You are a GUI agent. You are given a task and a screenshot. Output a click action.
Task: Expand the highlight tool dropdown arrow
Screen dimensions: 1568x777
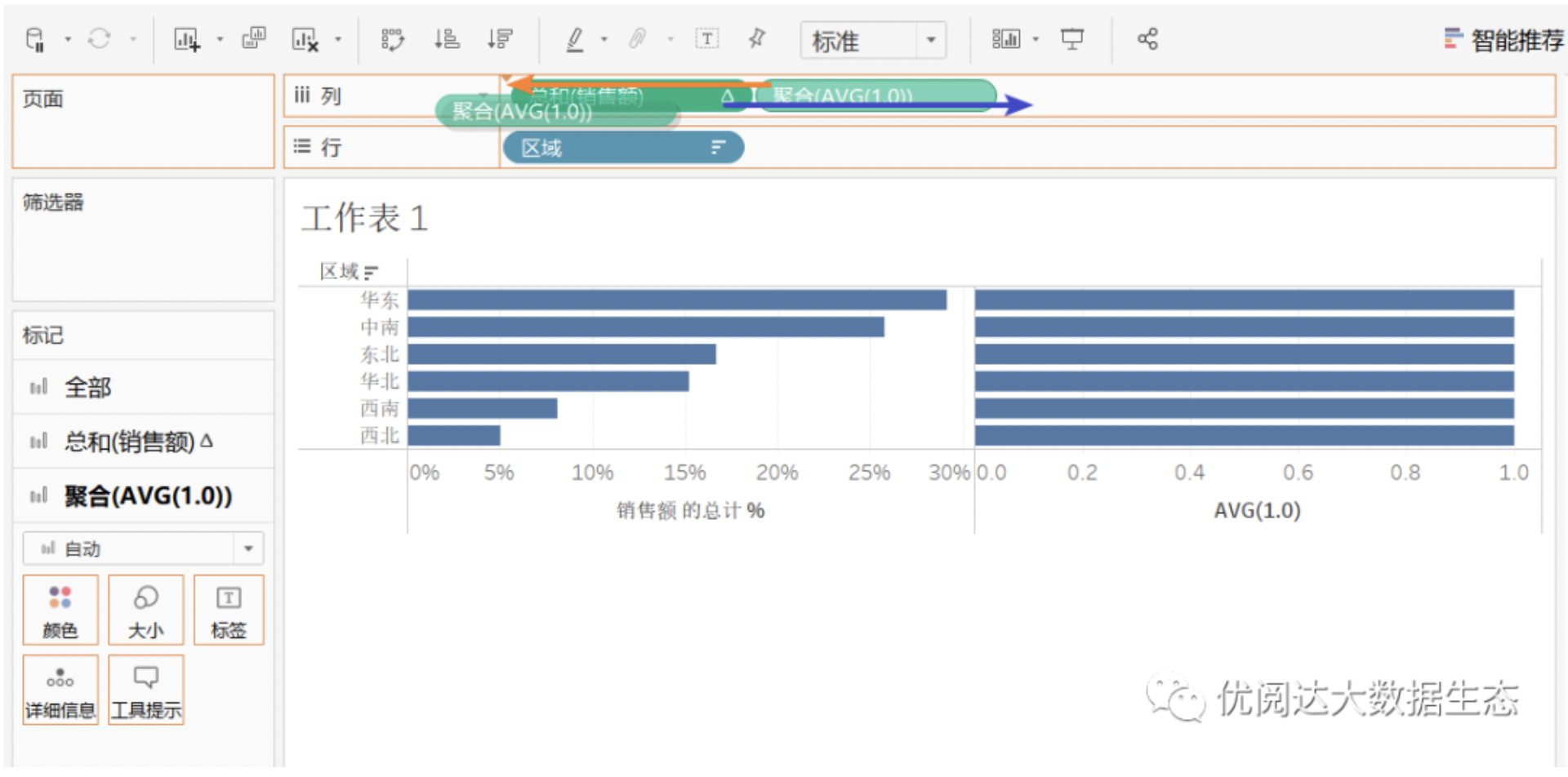604,39
